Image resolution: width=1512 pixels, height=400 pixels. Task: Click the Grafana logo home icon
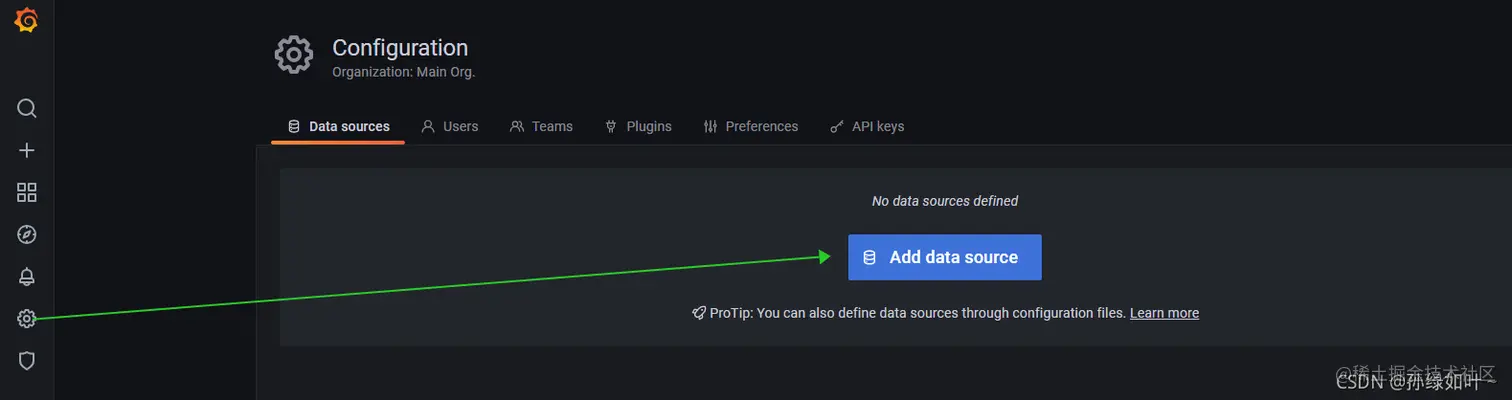(x=26, y=20)
